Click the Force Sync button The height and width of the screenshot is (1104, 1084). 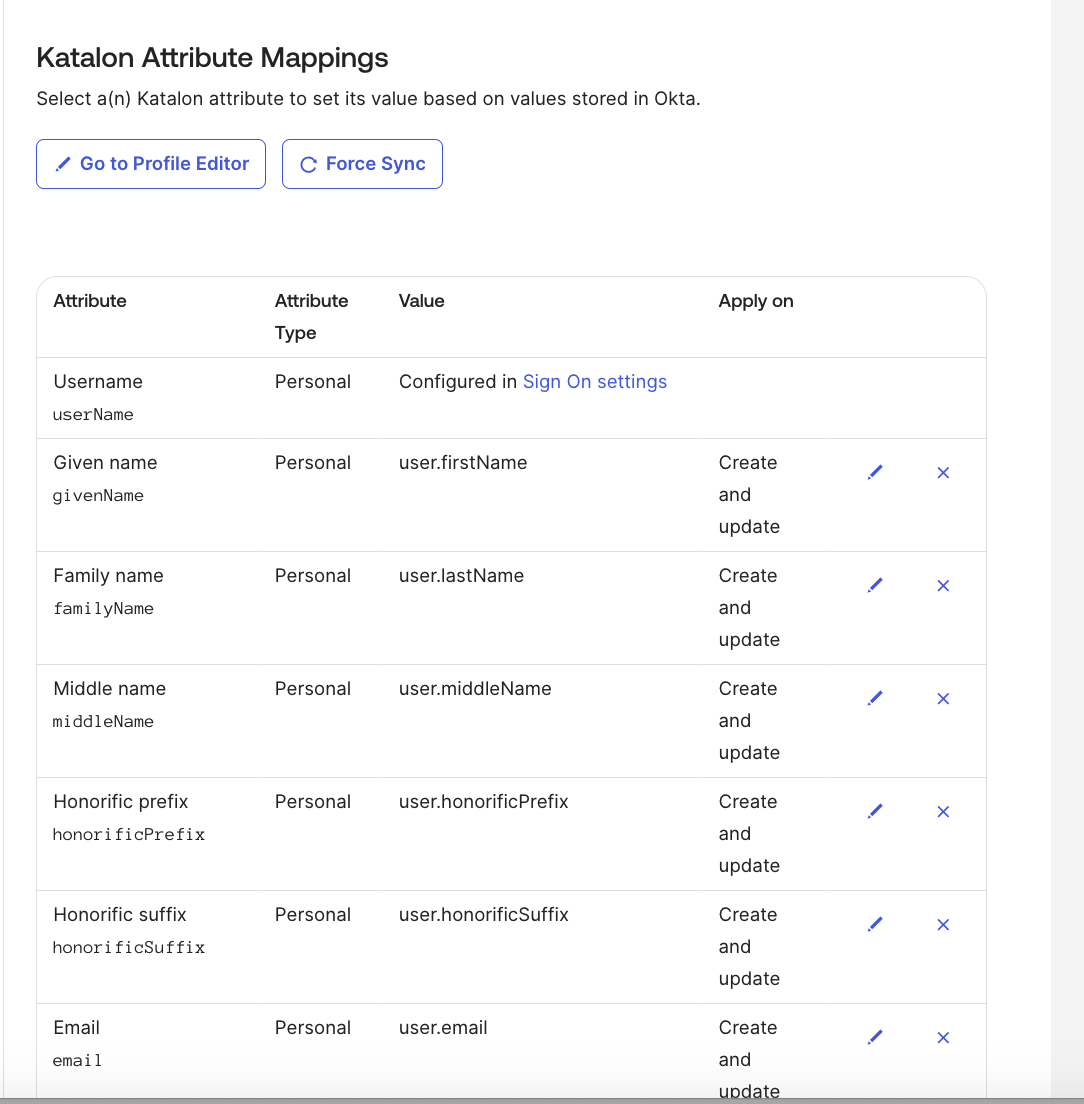[362, 164]
